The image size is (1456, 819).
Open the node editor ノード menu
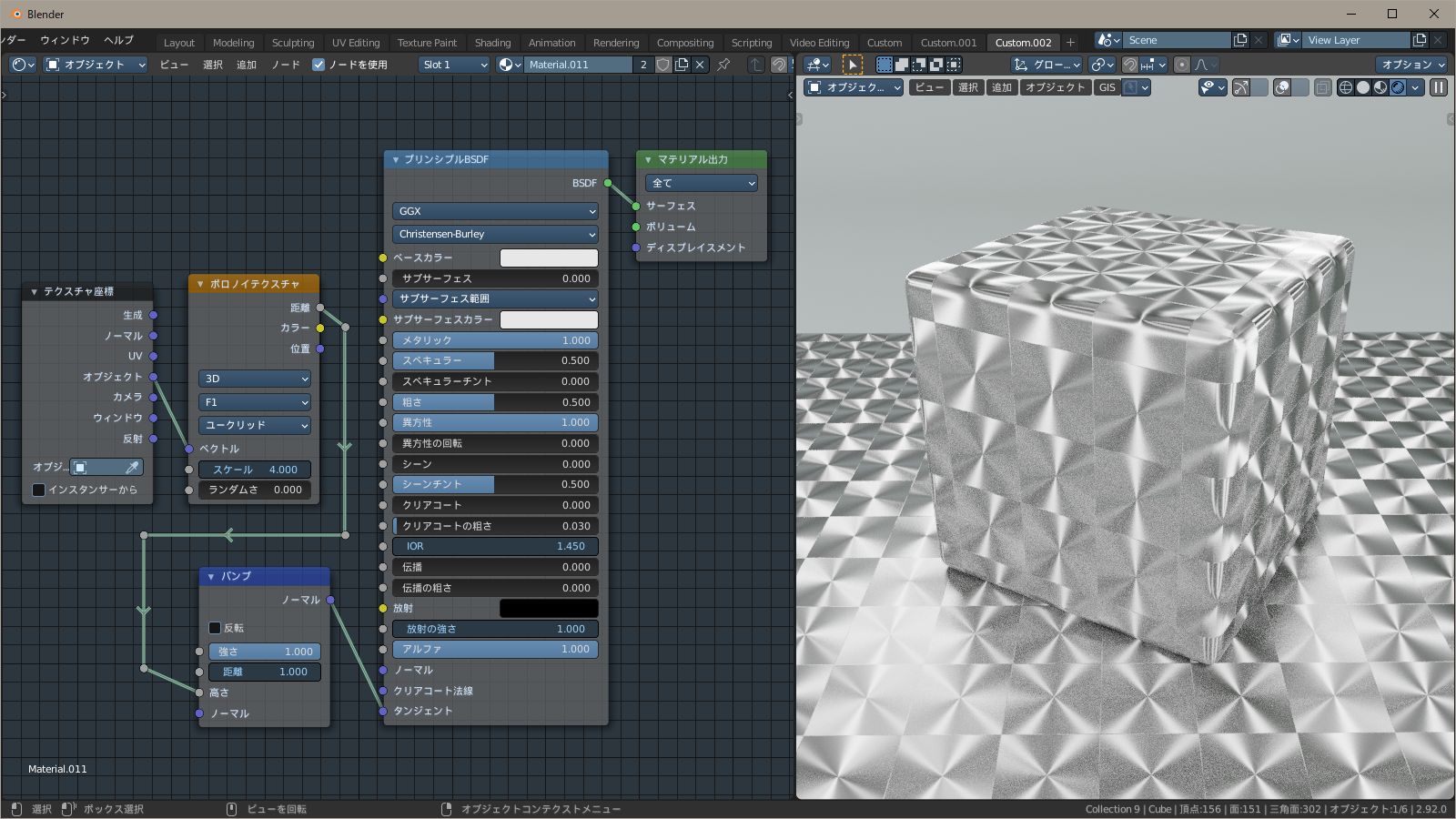pos(286,65)
